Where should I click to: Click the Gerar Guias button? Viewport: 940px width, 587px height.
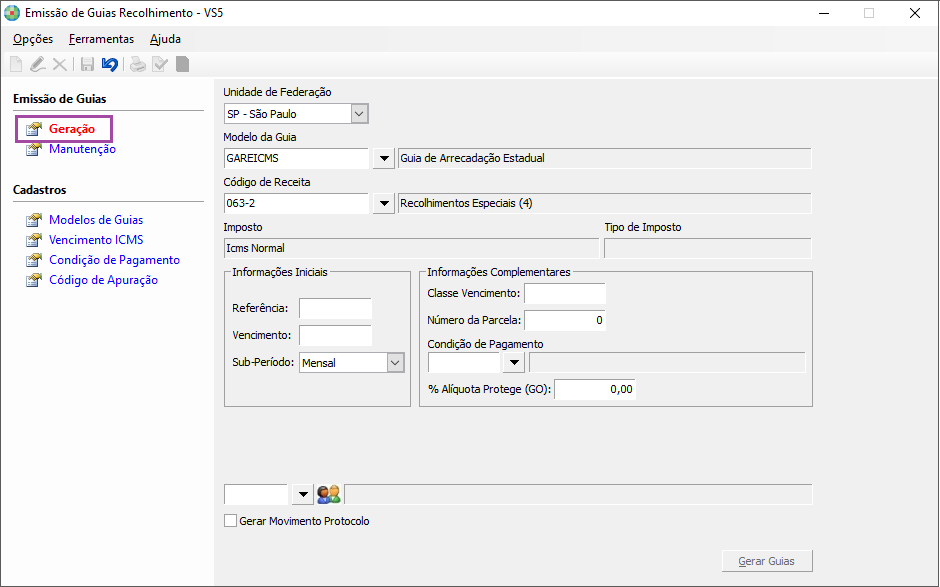(x=767, y=561)
